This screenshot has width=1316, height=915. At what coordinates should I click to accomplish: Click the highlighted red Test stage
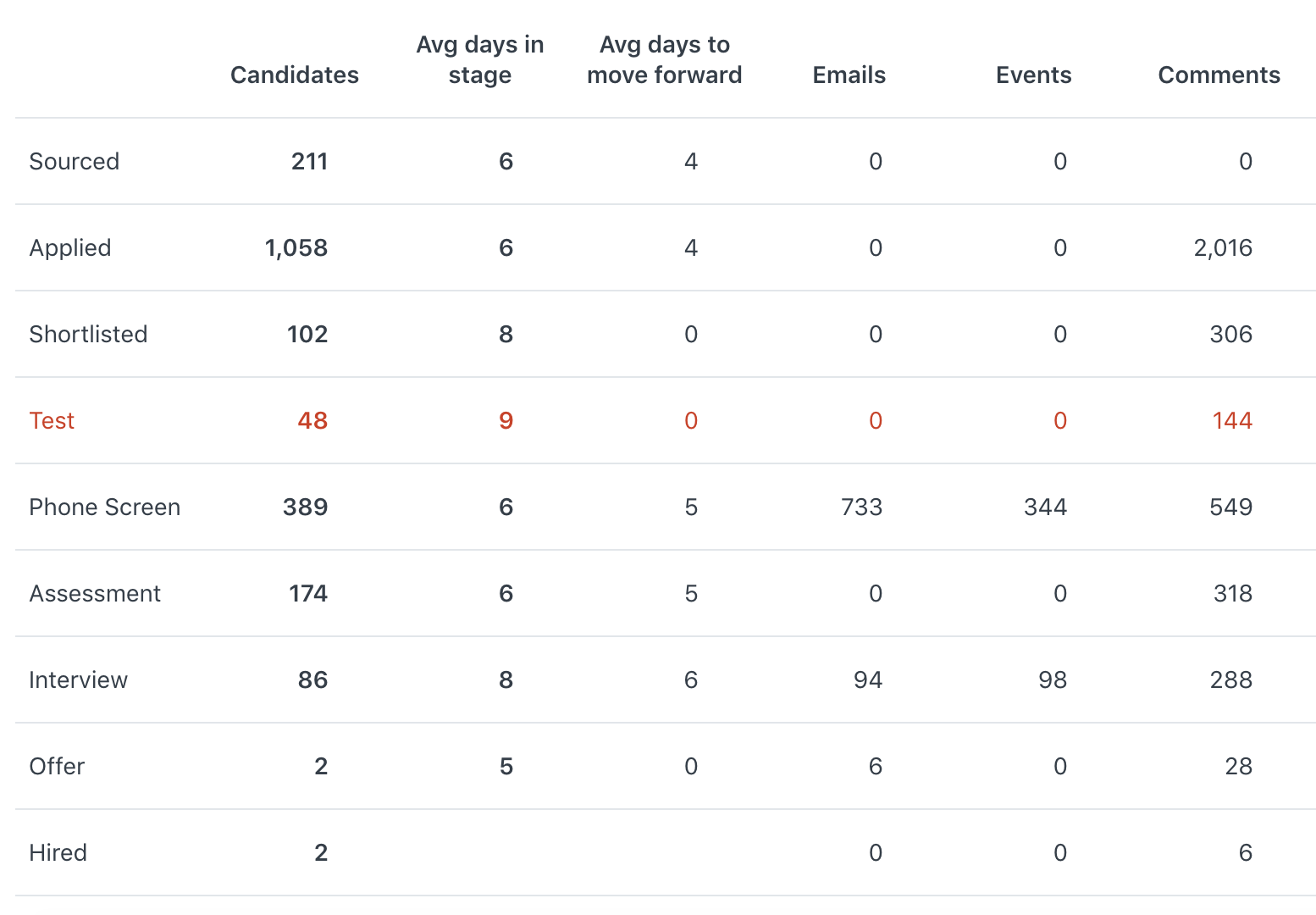(x=52, y=421)
